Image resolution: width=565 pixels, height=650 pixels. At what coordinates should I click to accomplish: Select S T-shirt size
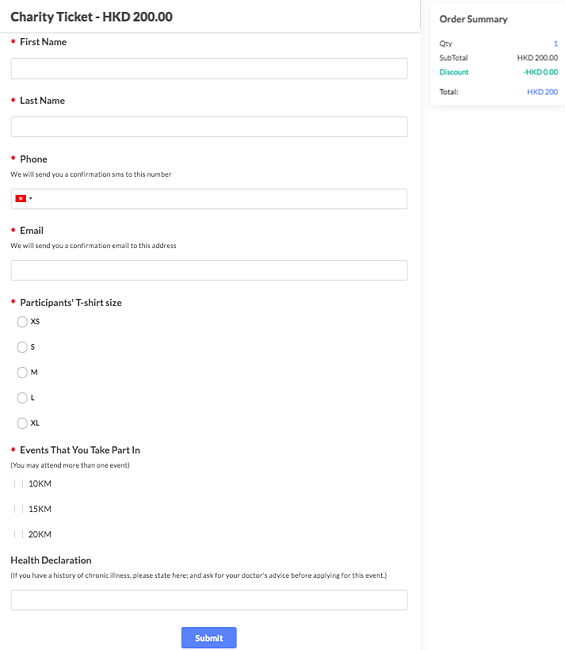pos(22,347)
